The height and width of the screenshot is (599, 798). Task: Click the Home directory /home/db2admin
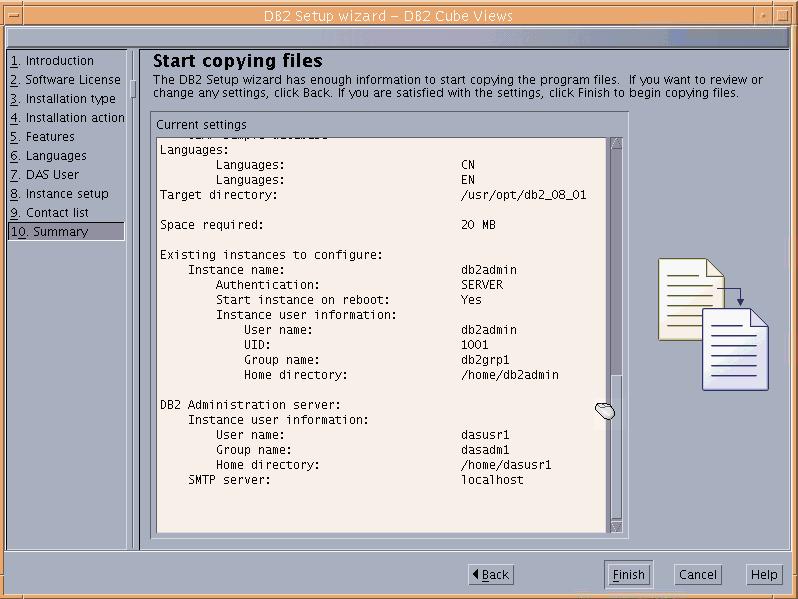coord(509,375)
